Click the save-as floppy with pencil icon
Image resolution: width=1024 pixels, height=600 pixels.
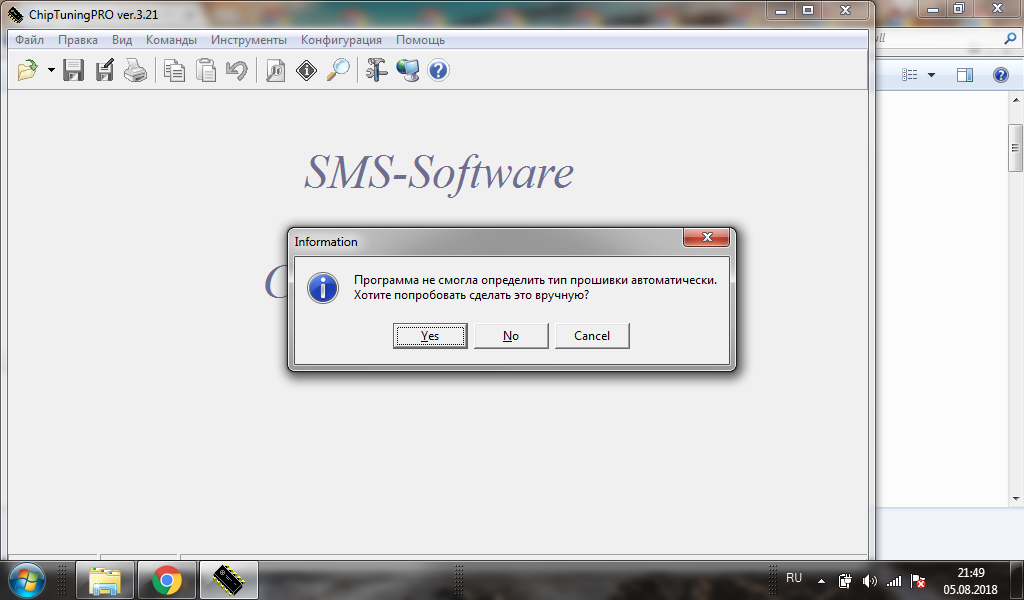104,71
